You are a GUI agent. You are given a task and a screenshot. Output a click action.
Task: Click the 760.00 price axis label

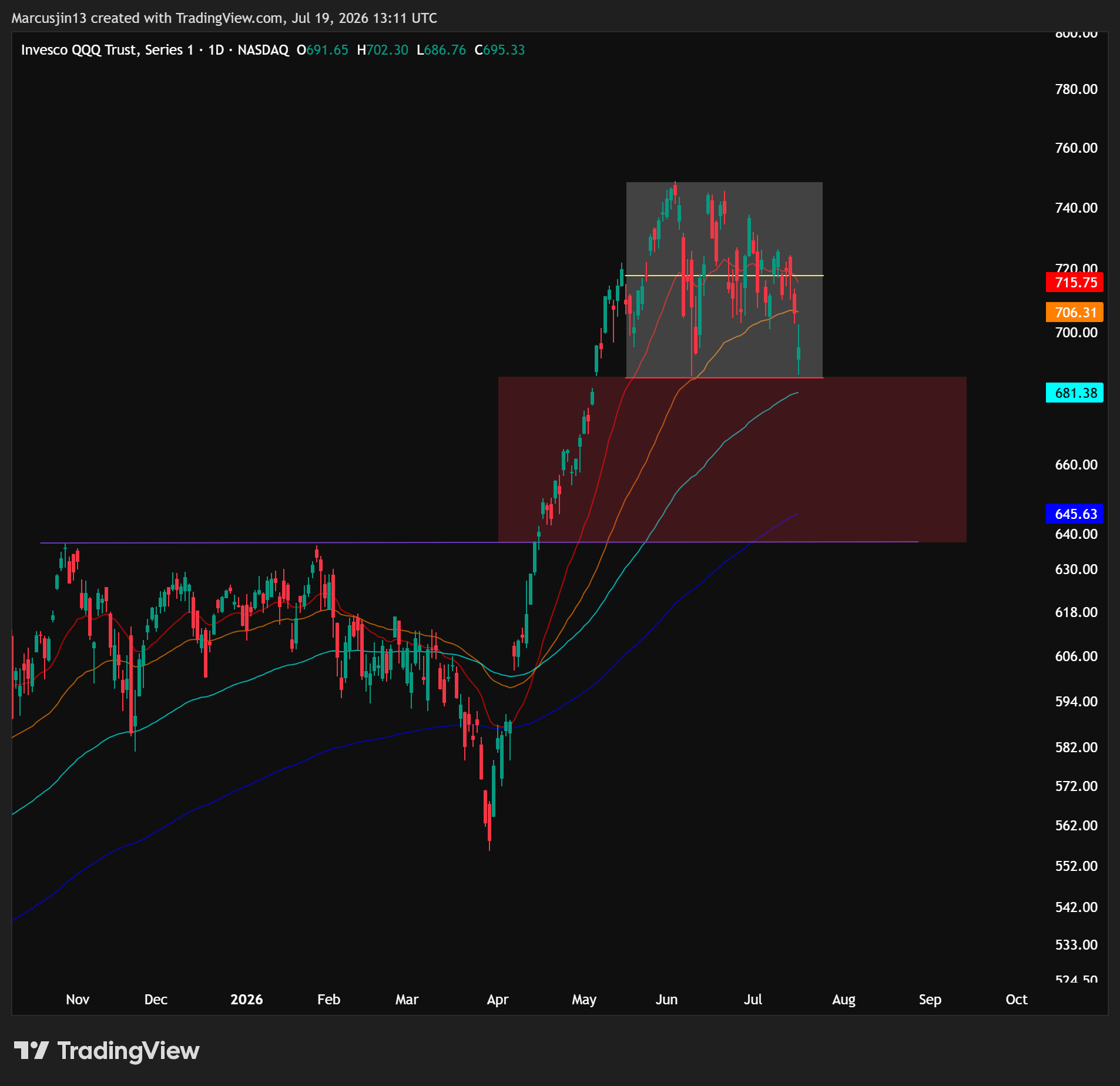[1077, 148]
